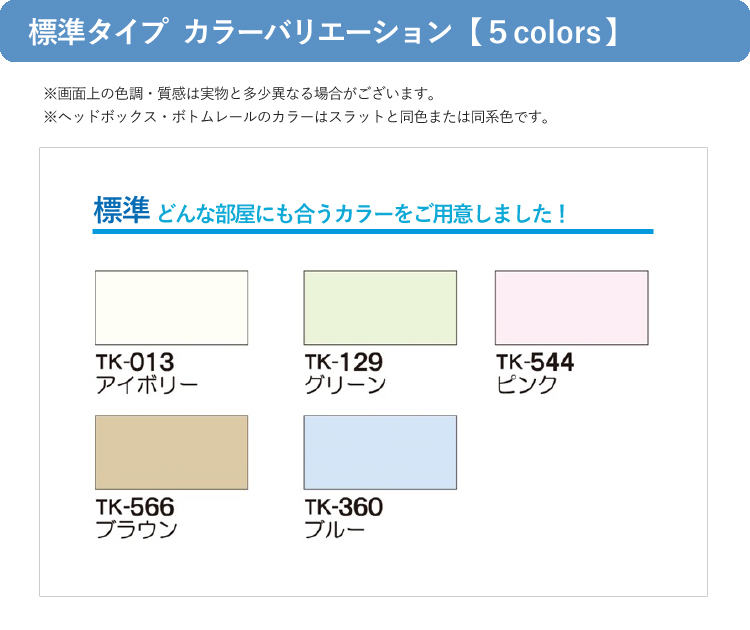Screen dimensions: 750x630
Task: Click the TK-013 code label
Action: [x=135, y=362]
